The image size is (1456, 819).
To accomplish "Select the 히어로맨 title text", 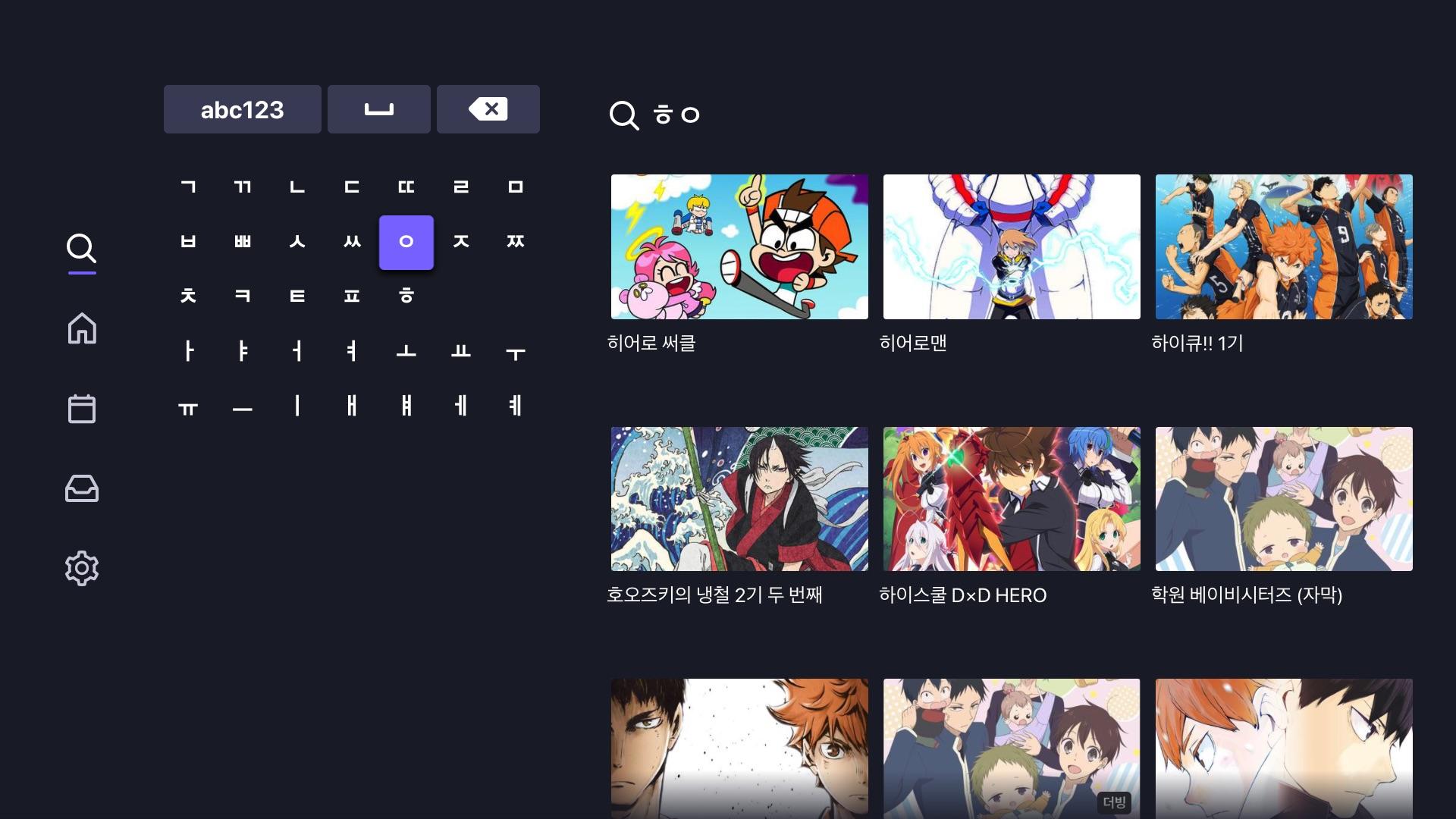I will (913, 343).
